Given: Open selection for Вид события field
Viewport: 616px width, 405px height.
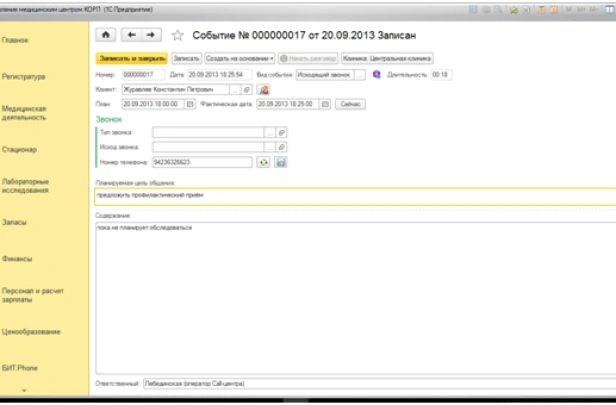Looking at the screenshot, I should pyautogui.click(x=361, y=74).
